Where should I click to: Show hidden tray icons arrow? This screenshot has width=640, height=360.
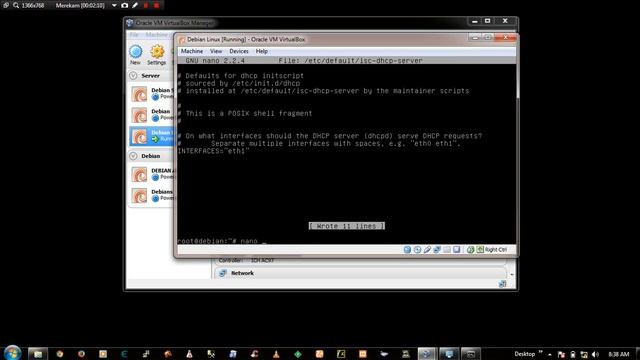pos(550,354)
